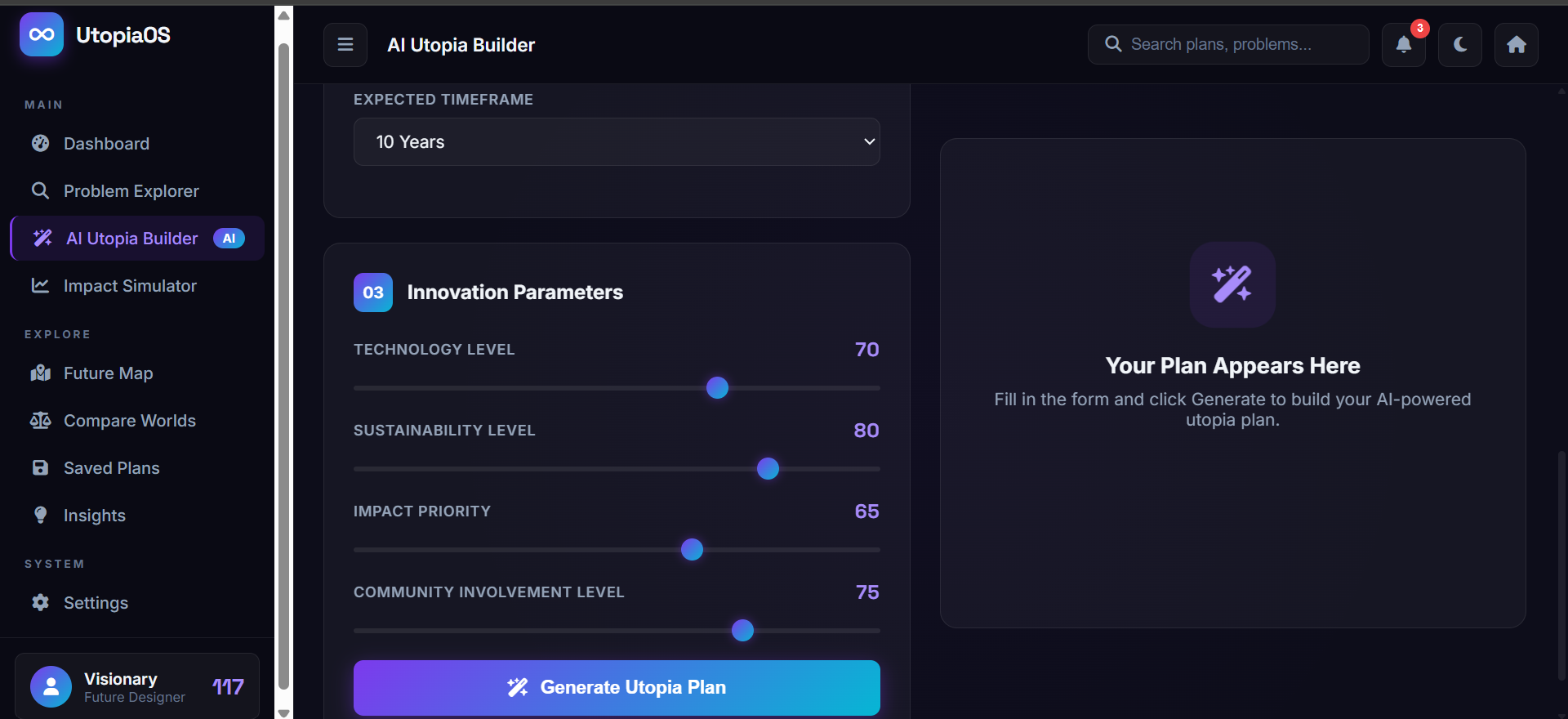Screen dimensions: 1568x719
Task: Click the Dashboard gauge icon
Action: tap(40, 144)
